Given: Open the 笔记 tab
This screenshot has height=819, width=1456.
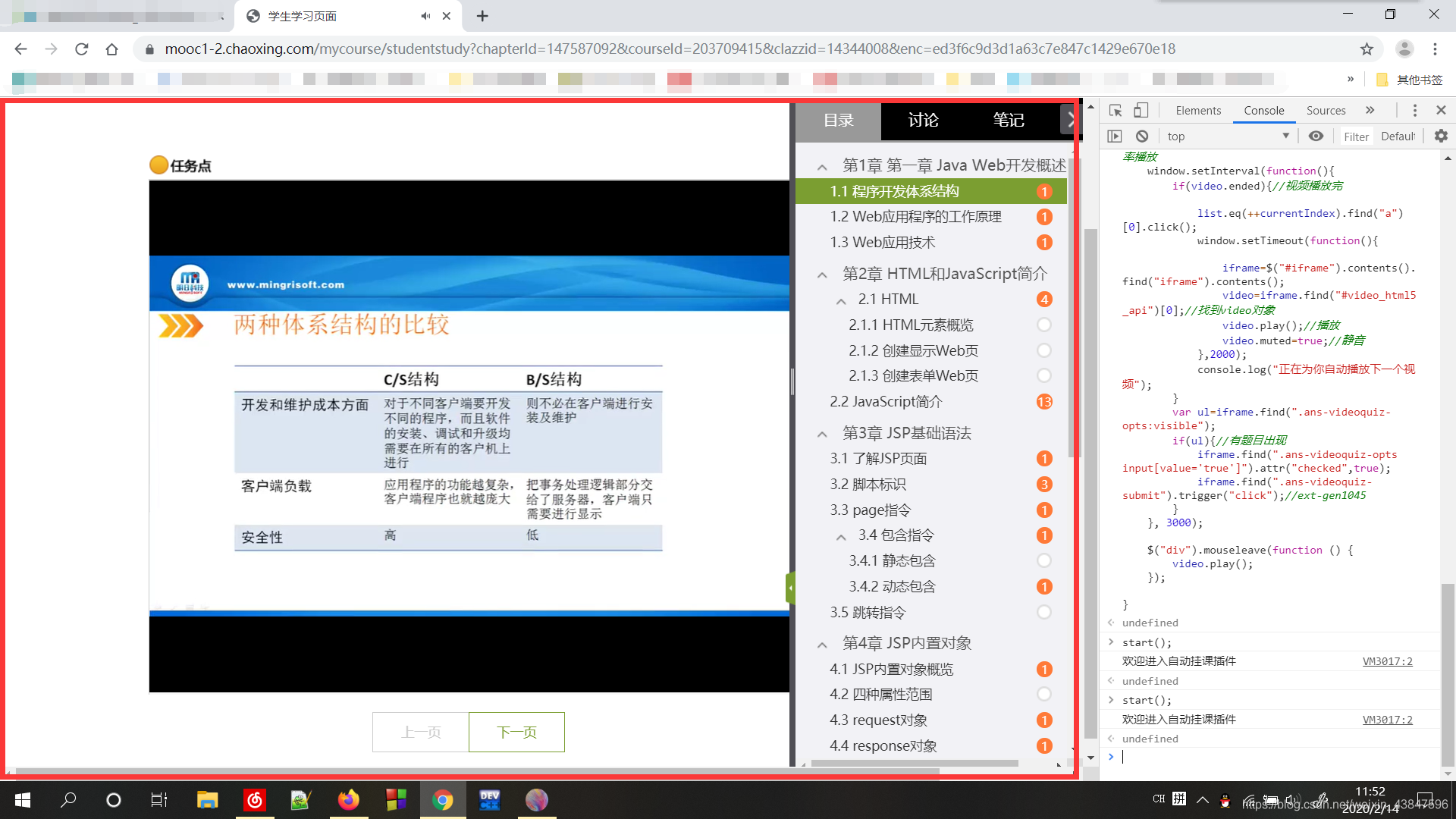Looking at the screenshot, I should tap(1009, 120).
